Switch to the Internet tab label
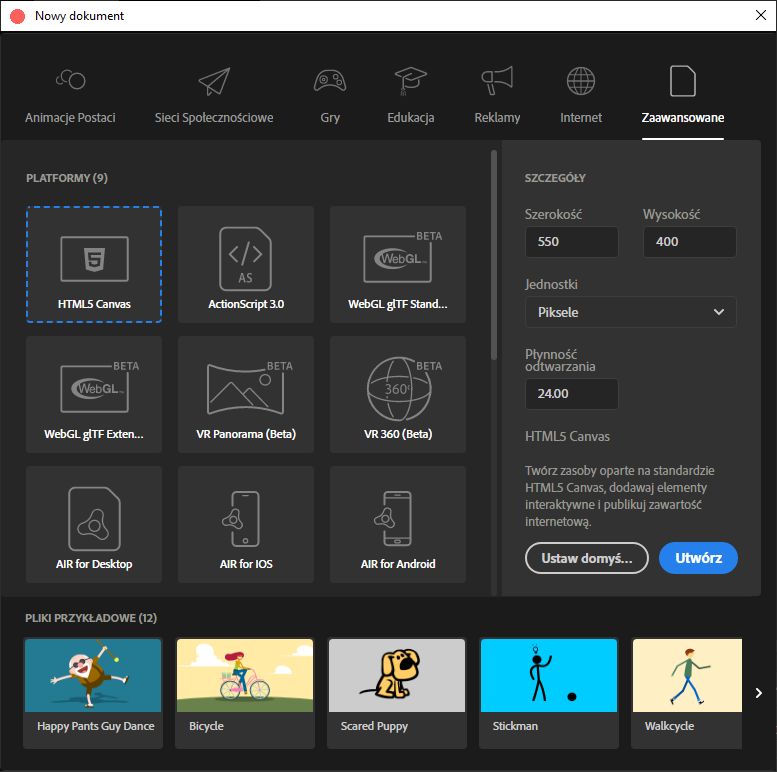Screen dimensions: 777x772 [x=581, y=117]
